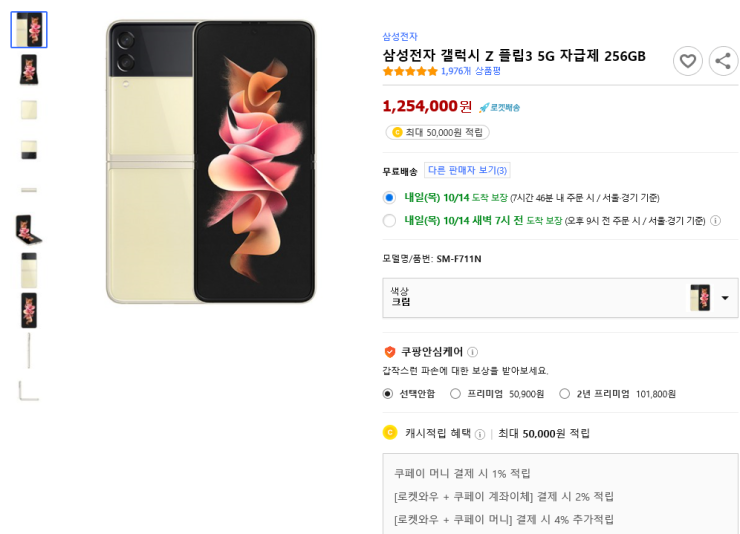
Task: Click the 쿠팡안심케어 shield icon
Action: (390, 352)
